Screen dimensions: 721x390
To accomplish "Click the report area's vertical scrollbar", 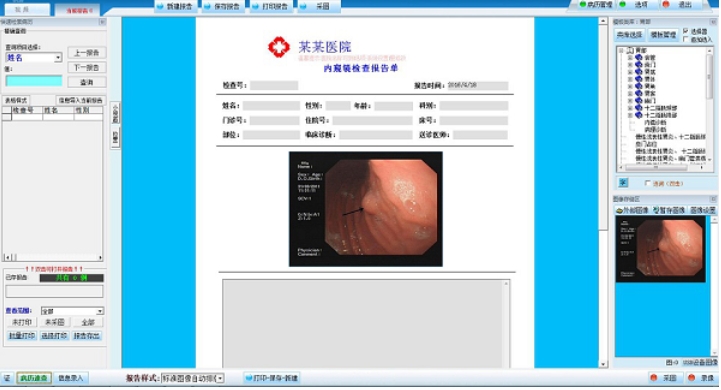I will pos(603,124).
